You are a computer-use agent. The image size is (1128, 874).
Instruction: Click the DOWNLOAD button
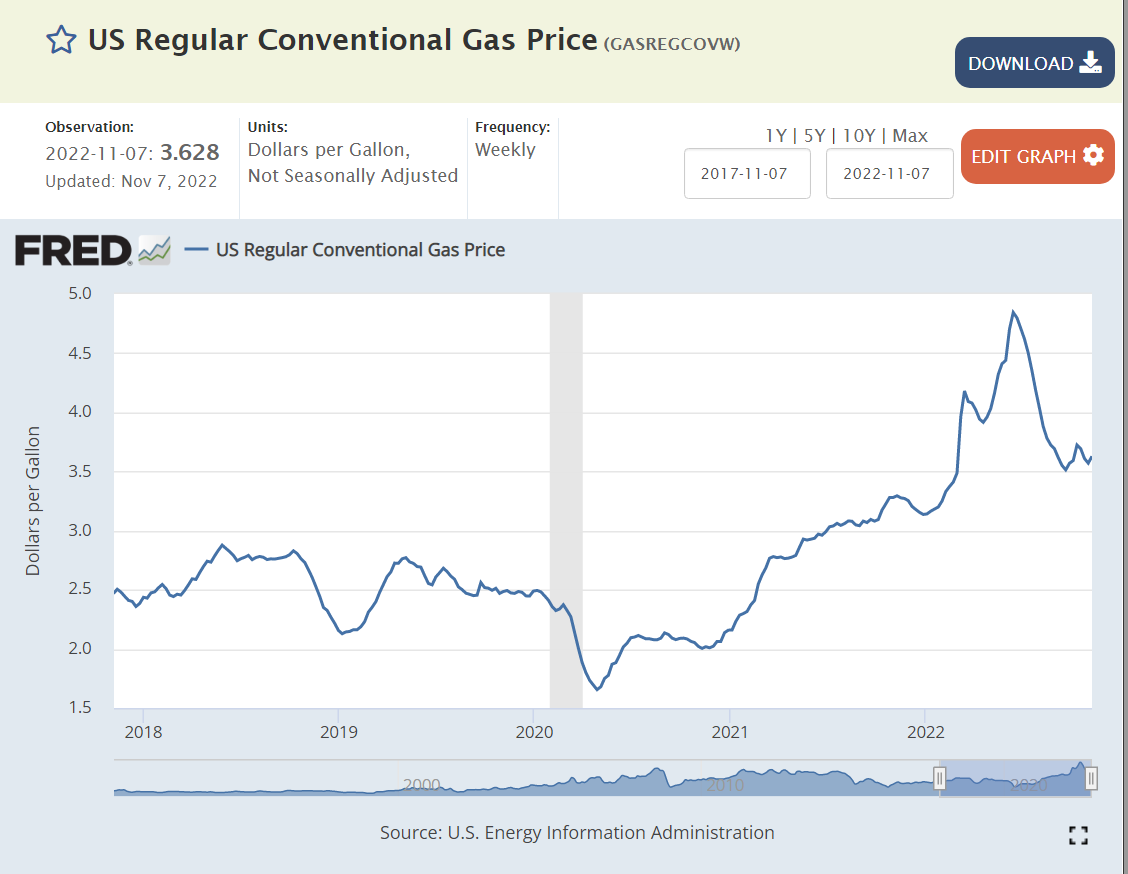point(1034,63)
